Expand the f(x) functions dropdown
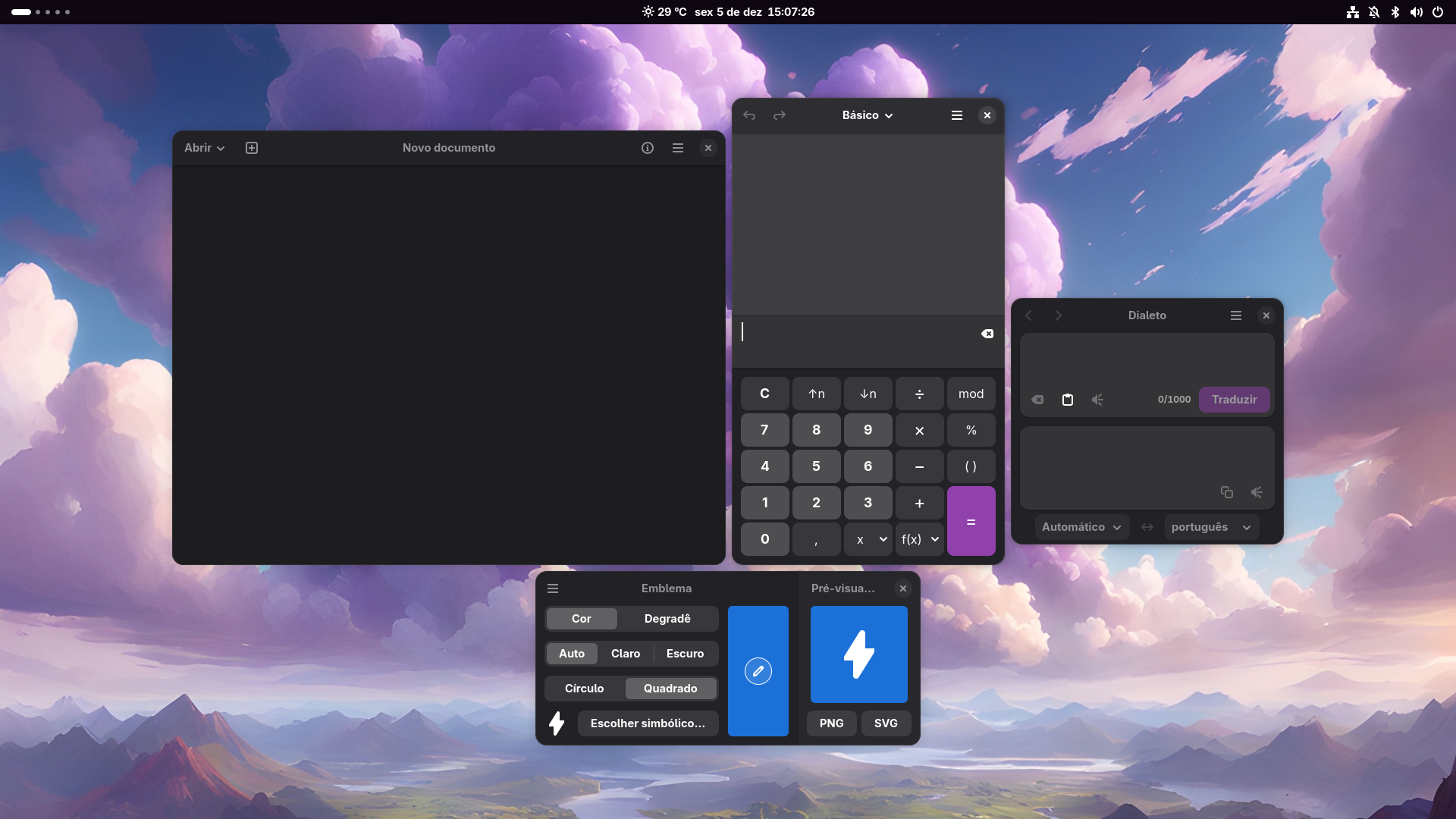The image size is (1456, 819). click(920, 539)
